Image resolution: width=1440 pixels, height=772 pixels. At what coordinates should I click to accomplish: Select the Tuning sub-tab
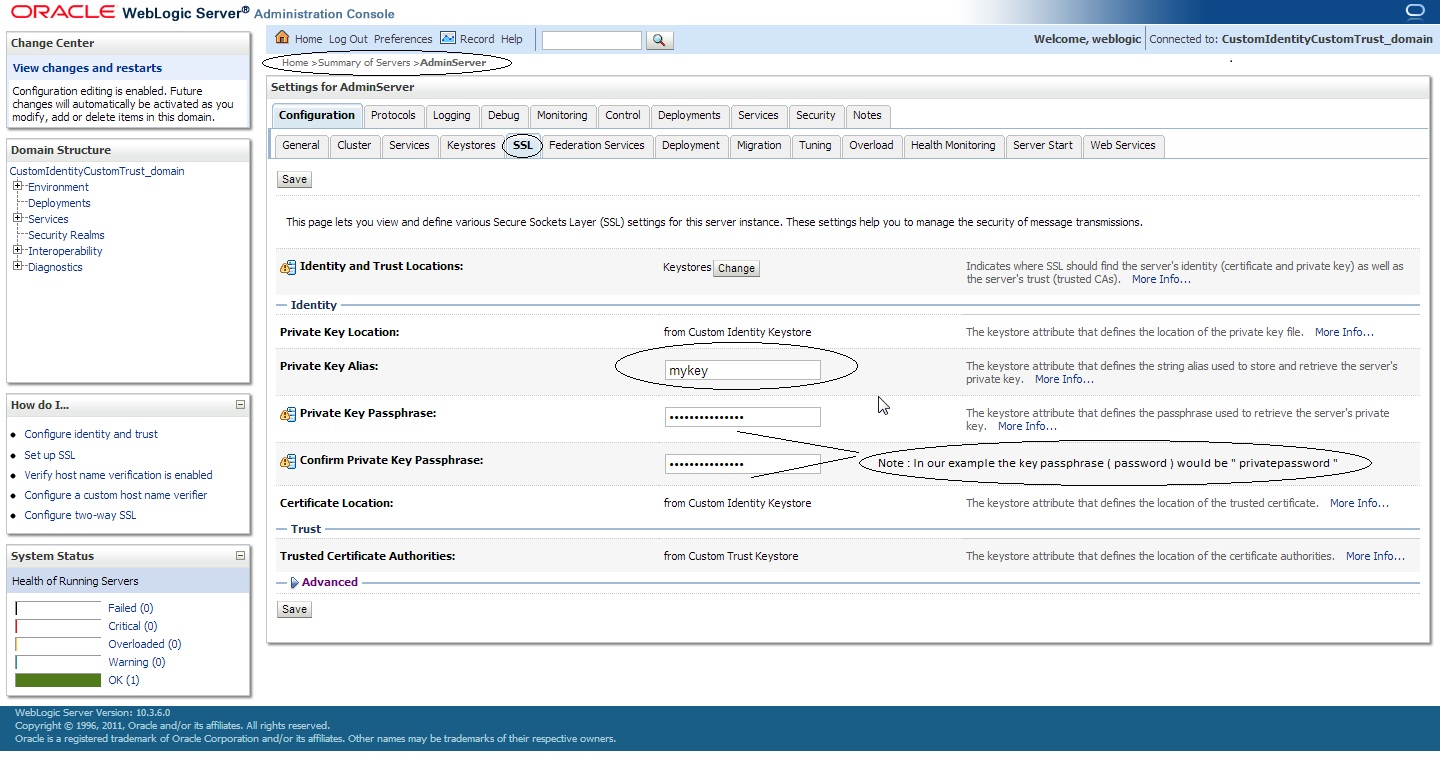pyautogui.click(x=815, y=146)
